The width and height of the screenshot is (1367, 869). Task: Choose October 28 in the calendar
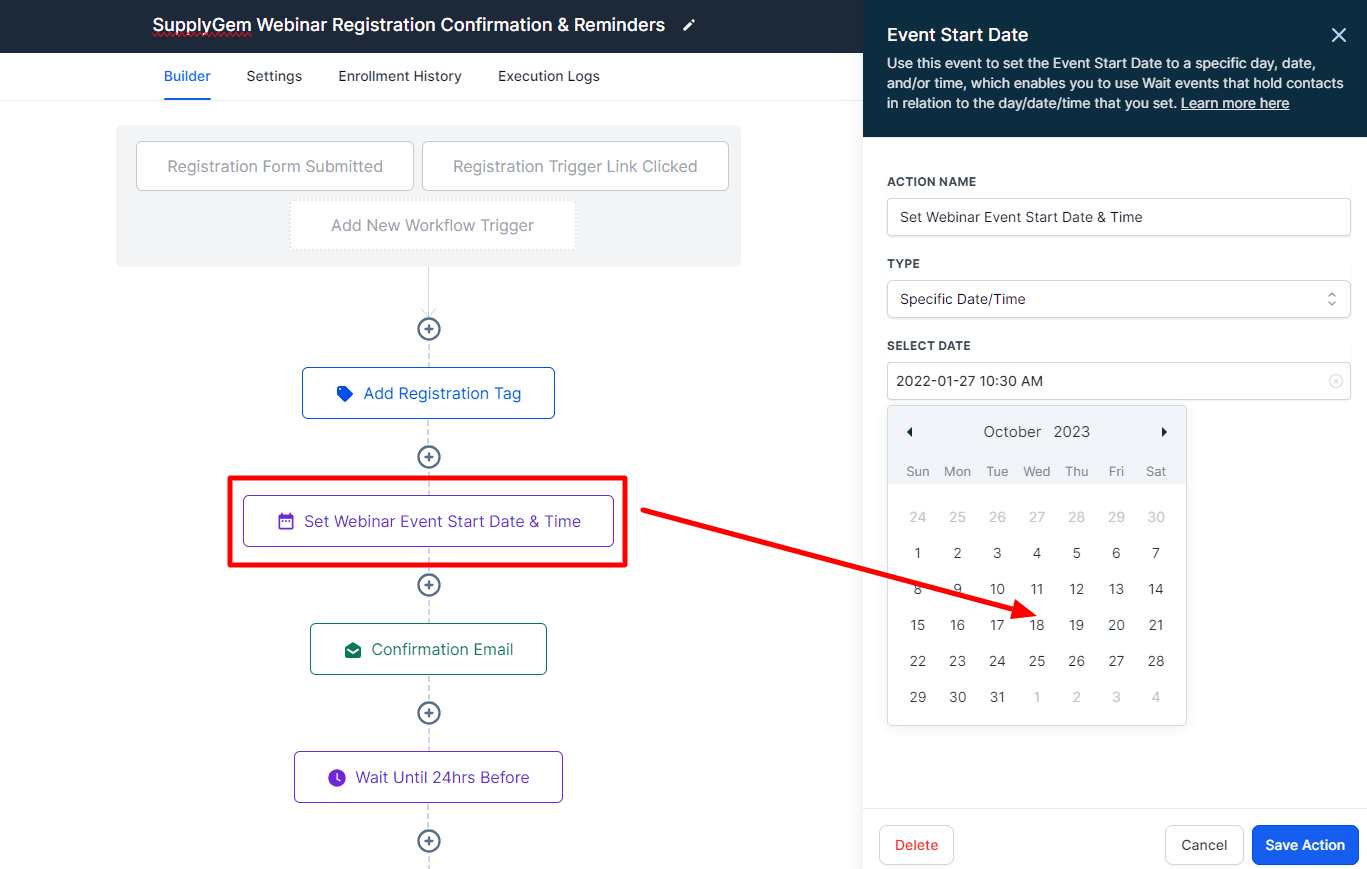point(1156,661)
